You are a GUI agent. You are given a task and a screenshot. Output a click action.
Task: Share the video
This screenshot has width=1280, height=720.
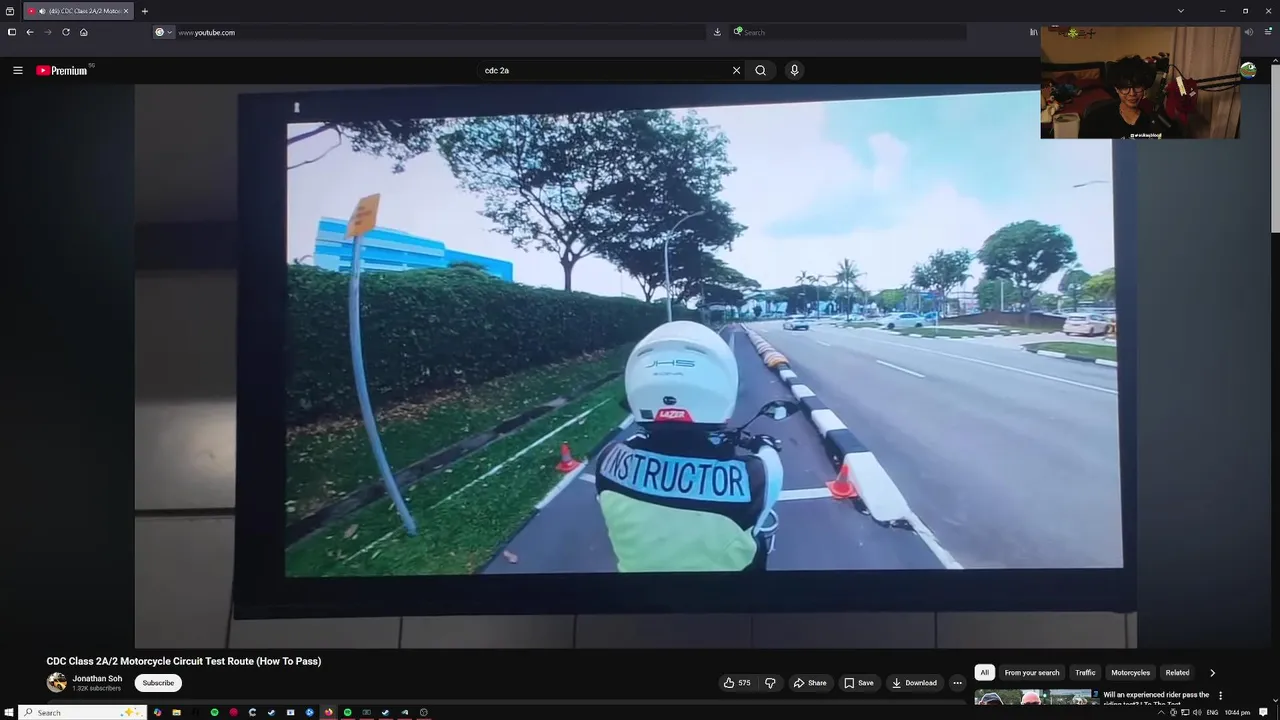(810, 683)
